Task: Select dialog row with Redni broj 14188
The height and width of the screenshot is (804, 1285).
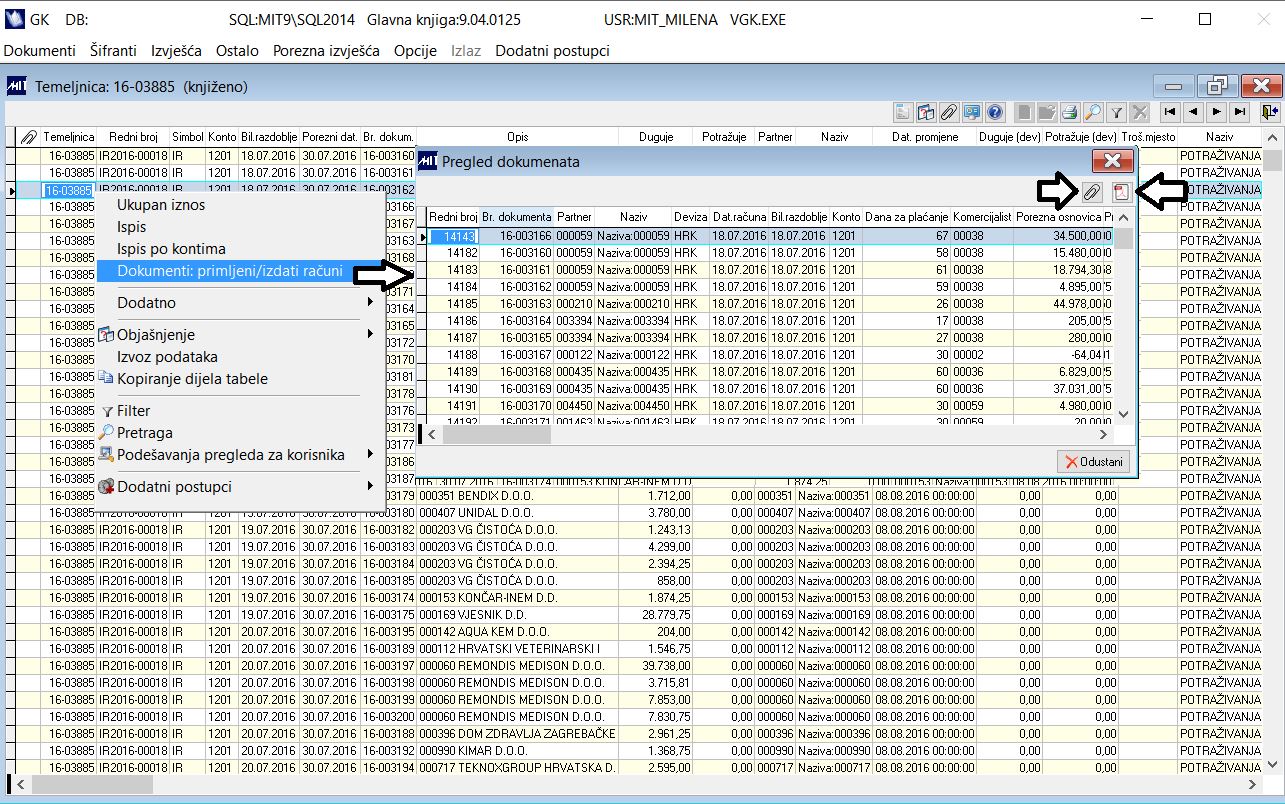Action: [772, 355]
